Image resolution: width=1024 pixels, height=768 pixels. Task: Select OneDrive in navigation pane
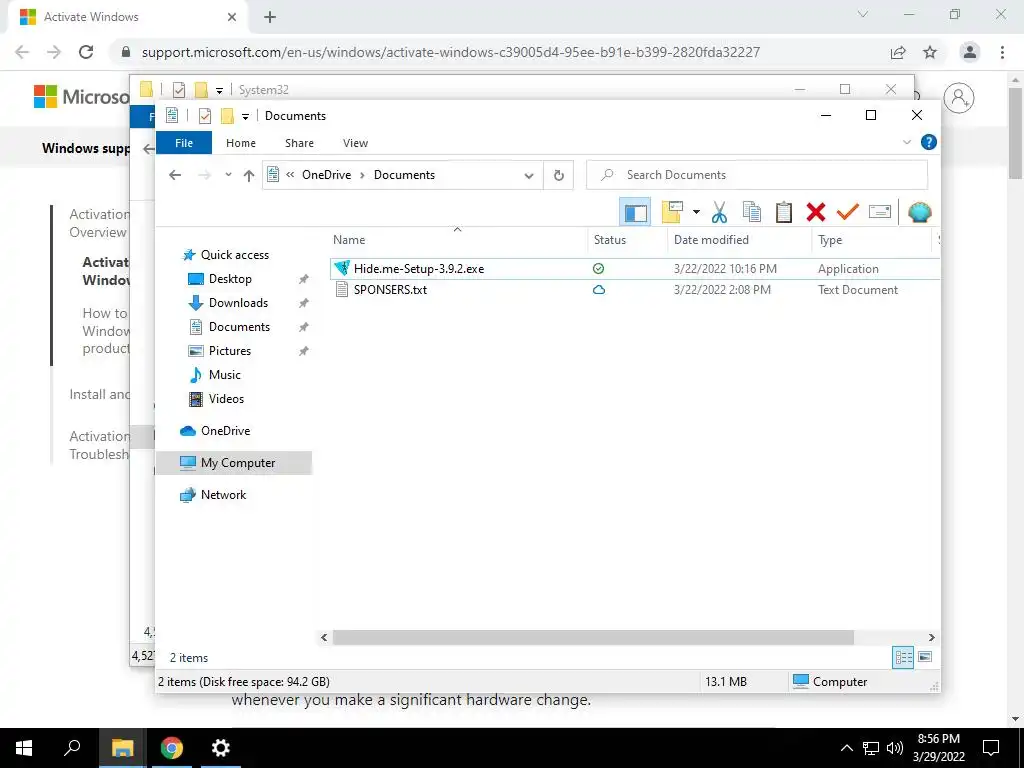pos(225,431)
